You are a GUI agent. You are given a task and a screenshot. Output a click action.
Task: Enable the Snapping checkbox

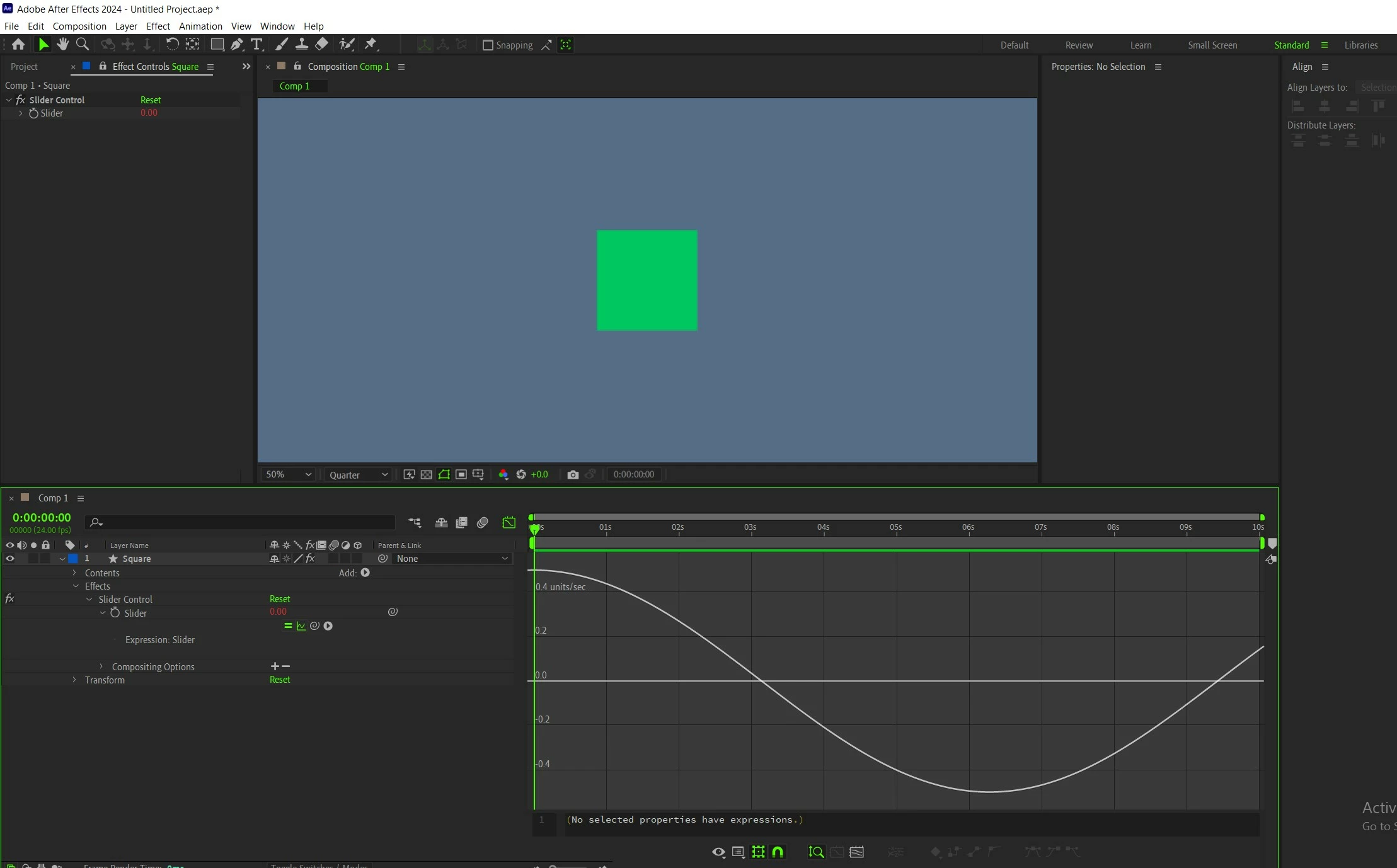488,45
